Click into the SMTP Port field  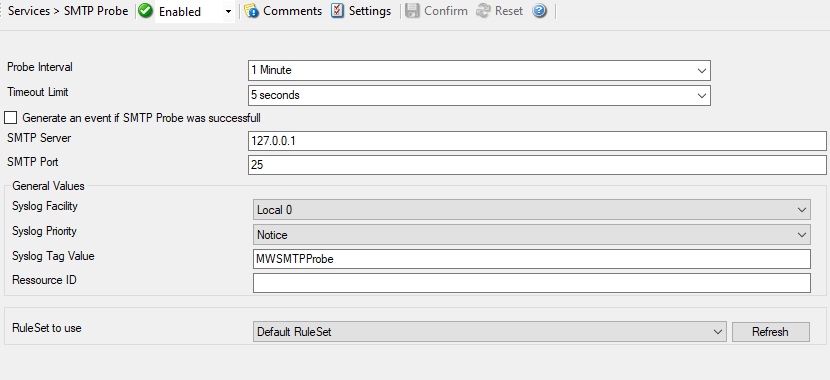click(x=537, y=165)
